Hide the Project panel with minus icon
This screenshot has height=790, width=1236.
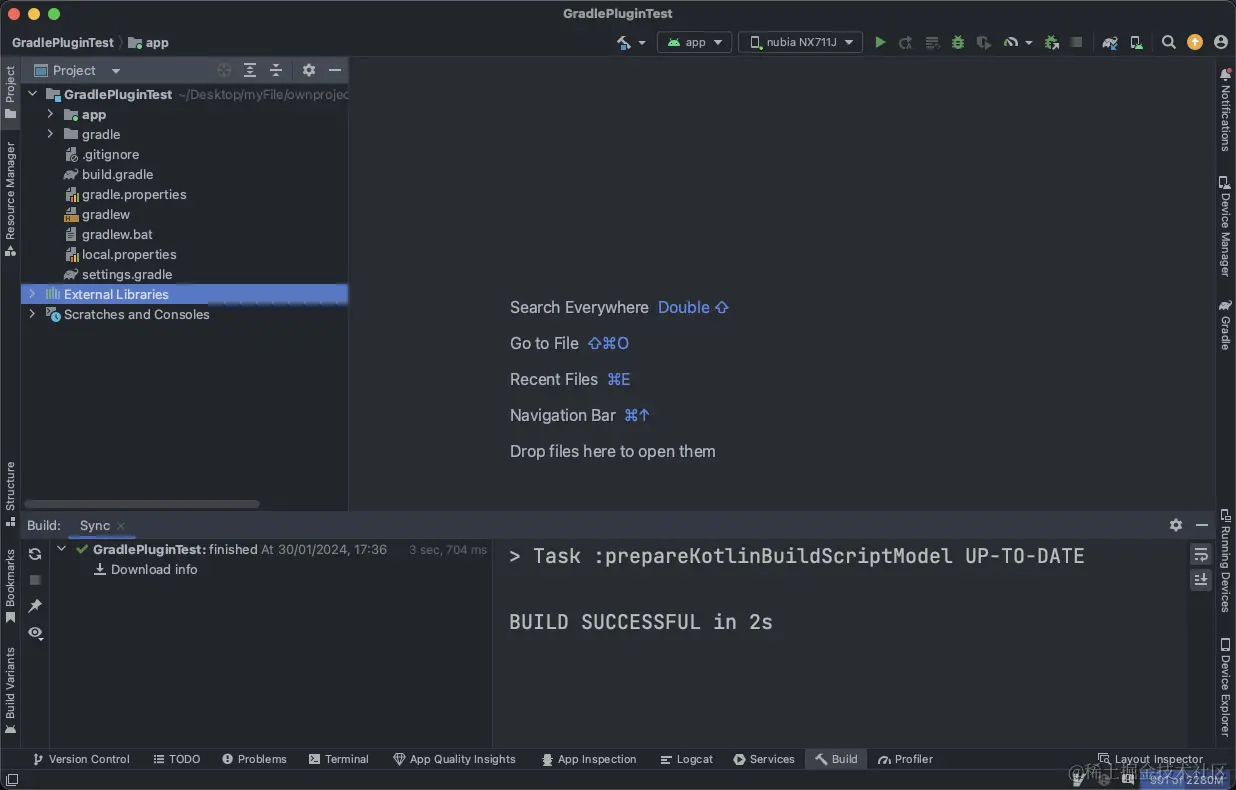click(x=335, y=70)
